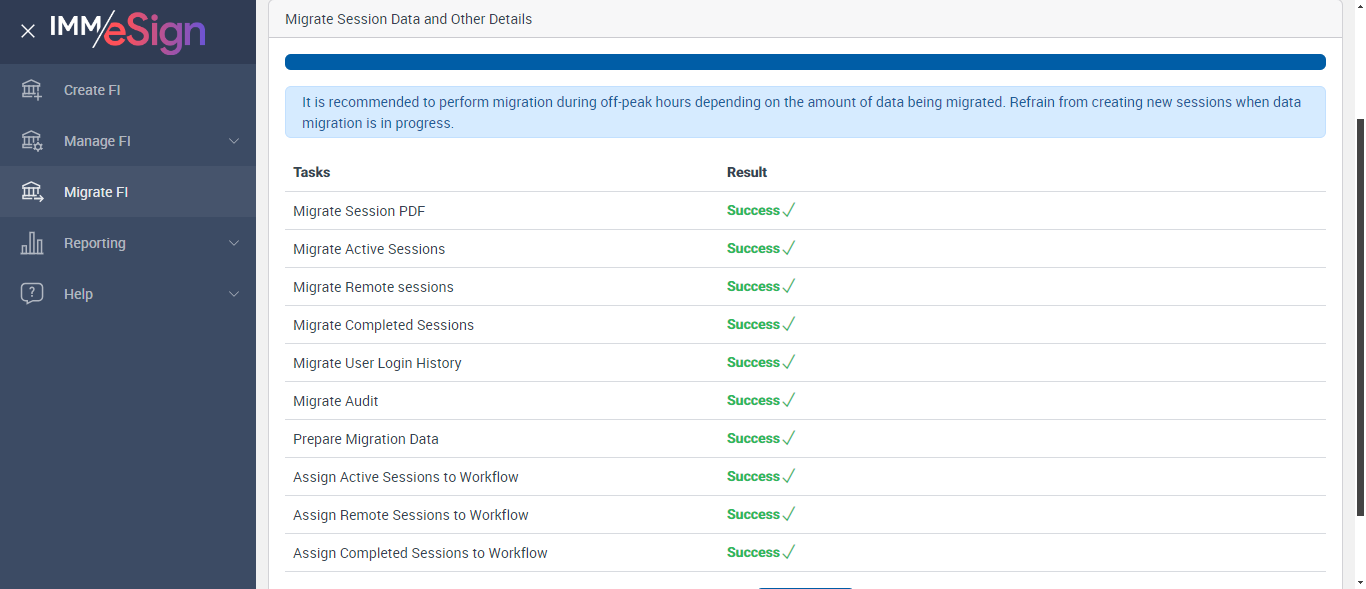Expand the Help chevron
This screenshot has height=589, width=1366.
click(234, 294)
